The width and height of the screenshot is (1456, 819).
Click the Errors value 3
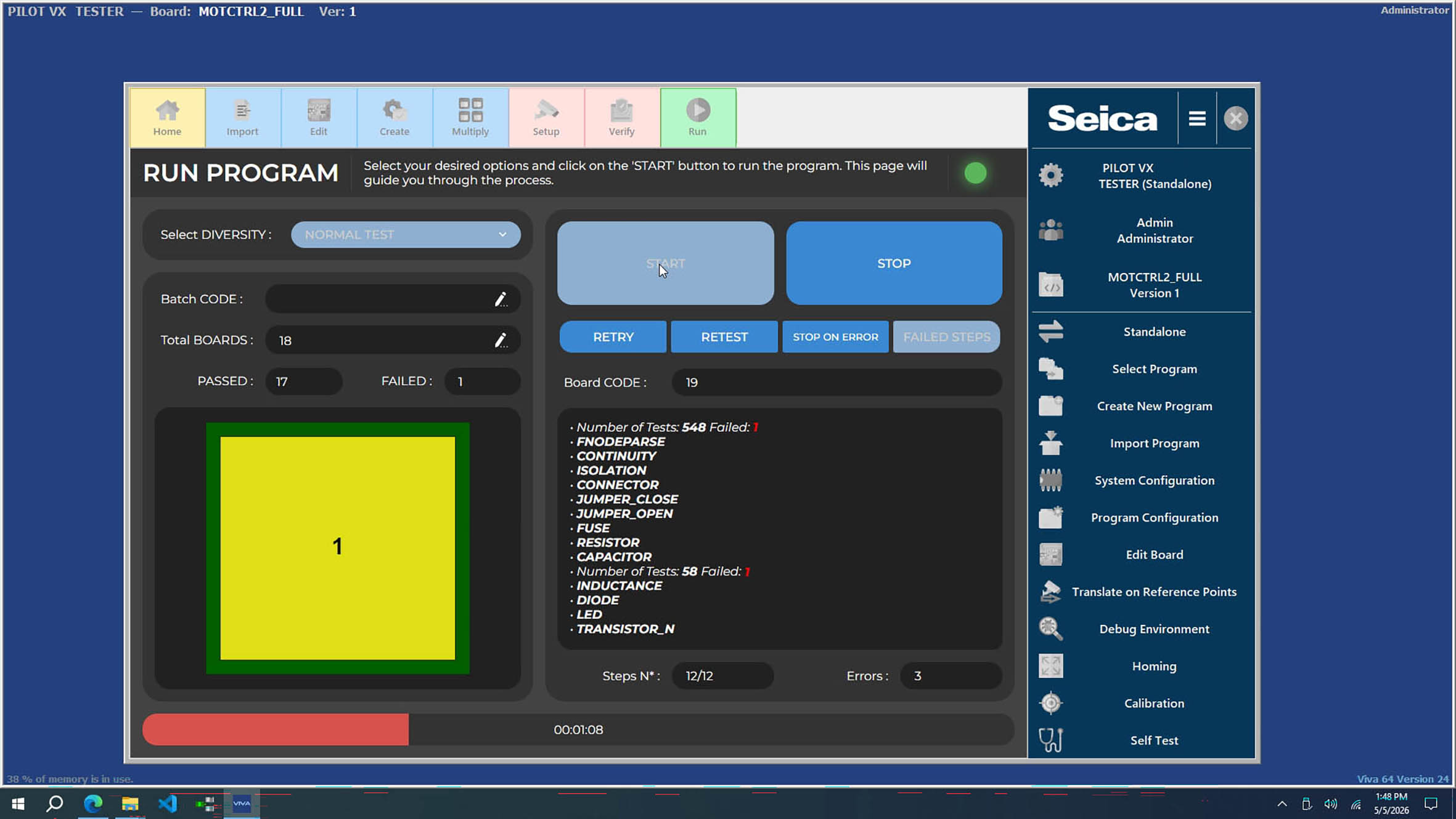[951, 676]
